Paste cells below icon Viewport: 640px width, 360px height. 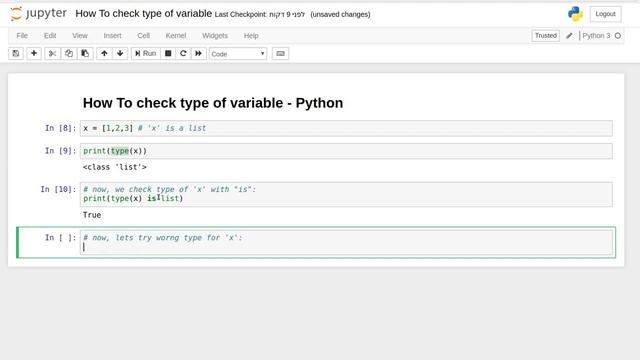click(85, 53)
